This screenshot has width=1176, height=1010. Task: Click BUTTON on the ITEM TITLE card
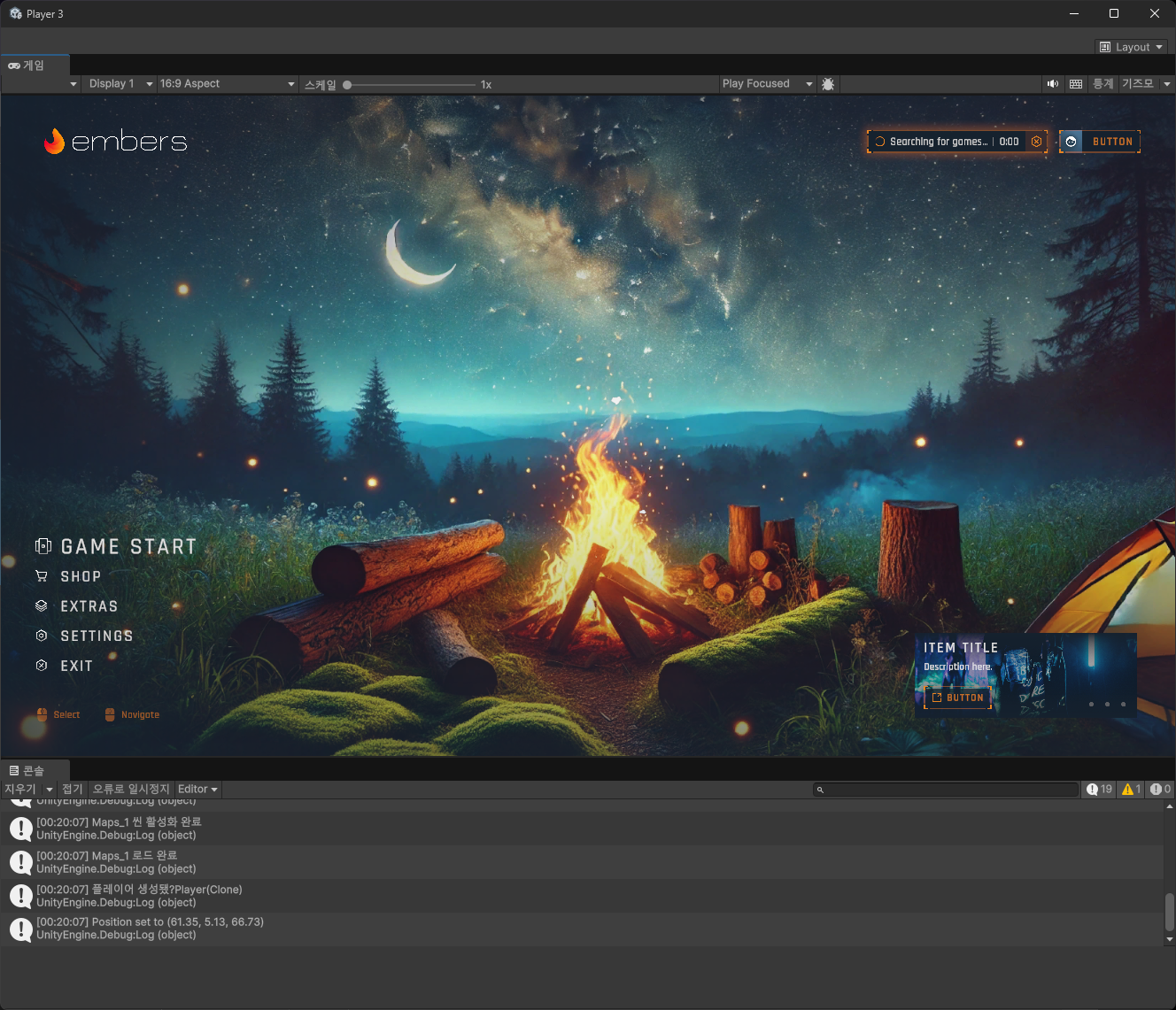(957, 698)
